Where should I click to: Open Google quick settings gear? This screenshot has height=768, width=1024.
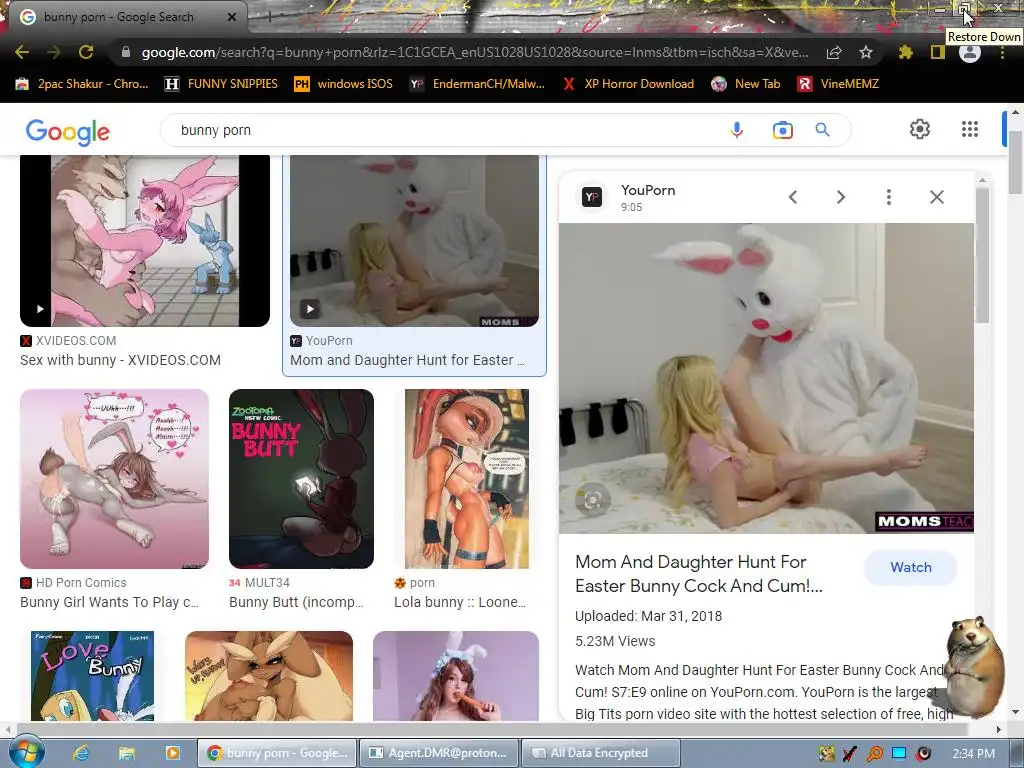[x=920, y=129]
